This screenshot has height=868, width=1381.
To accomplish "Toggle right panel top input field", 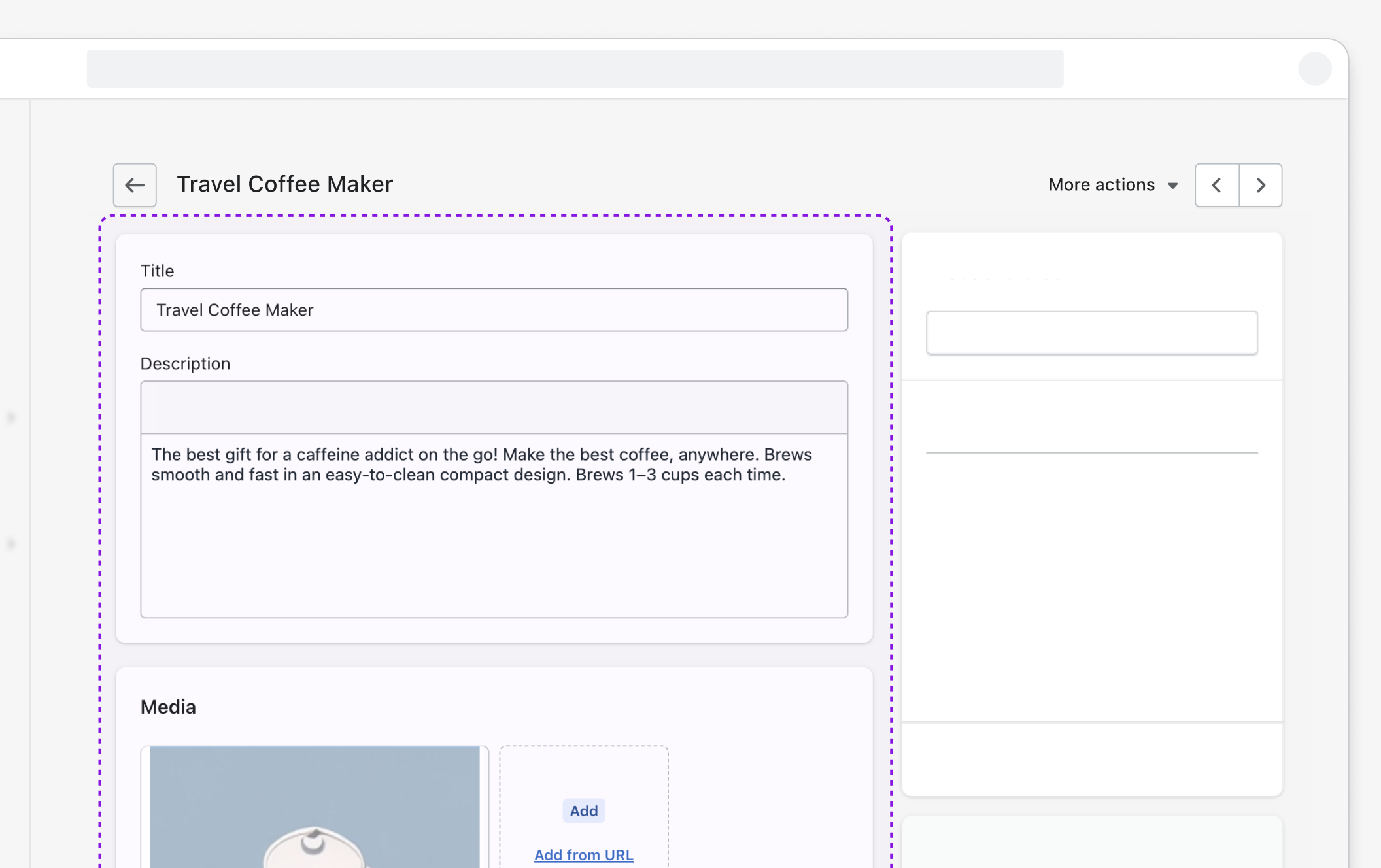I will click(x=1091, y=332).
